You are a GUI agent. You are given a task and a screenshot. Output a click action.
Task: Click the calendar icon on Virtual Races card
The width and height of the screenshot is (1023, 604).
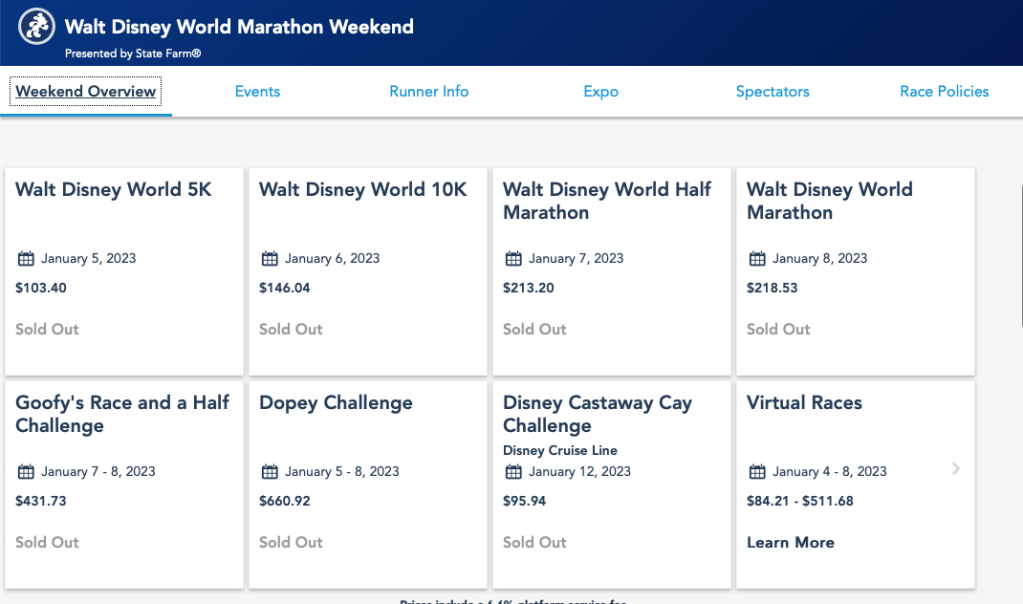pyautogui.click(x=757, y=471)
